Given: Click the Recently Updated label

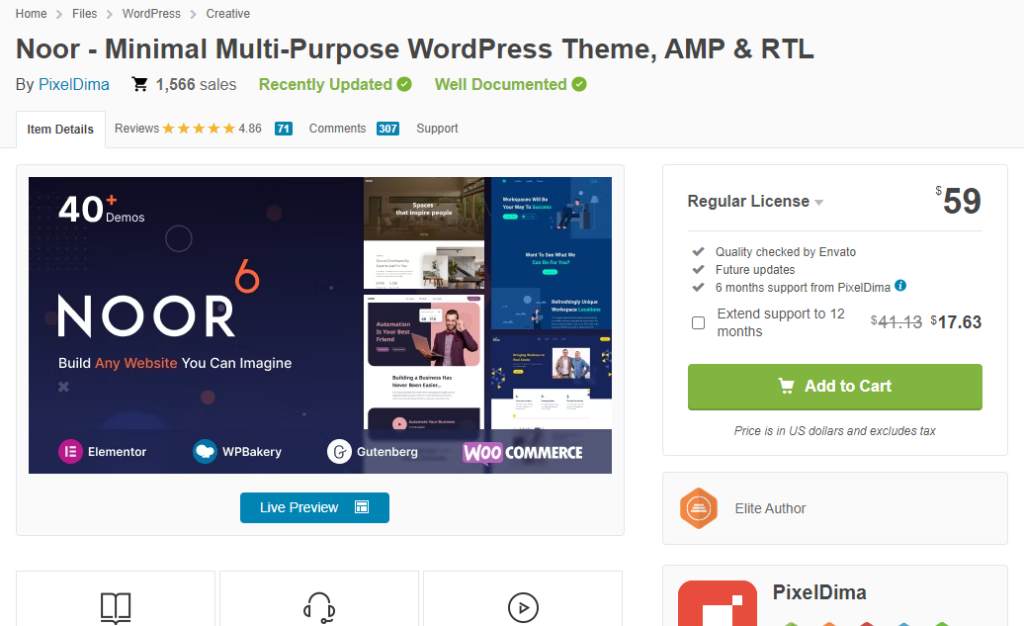Looking at the screenshot, I should [325, 84].
